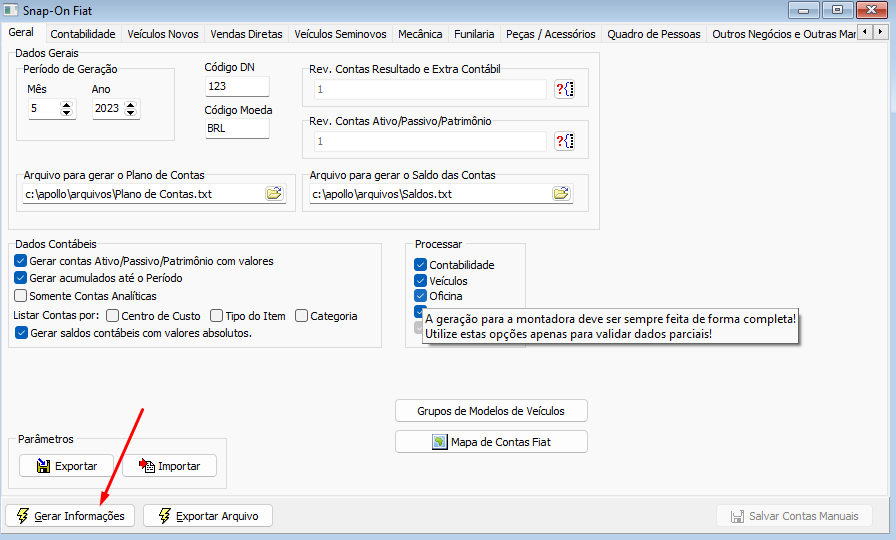Uncheck Contabilidade in Processar group
896x540 pixels.
click(x=421, y=265)
